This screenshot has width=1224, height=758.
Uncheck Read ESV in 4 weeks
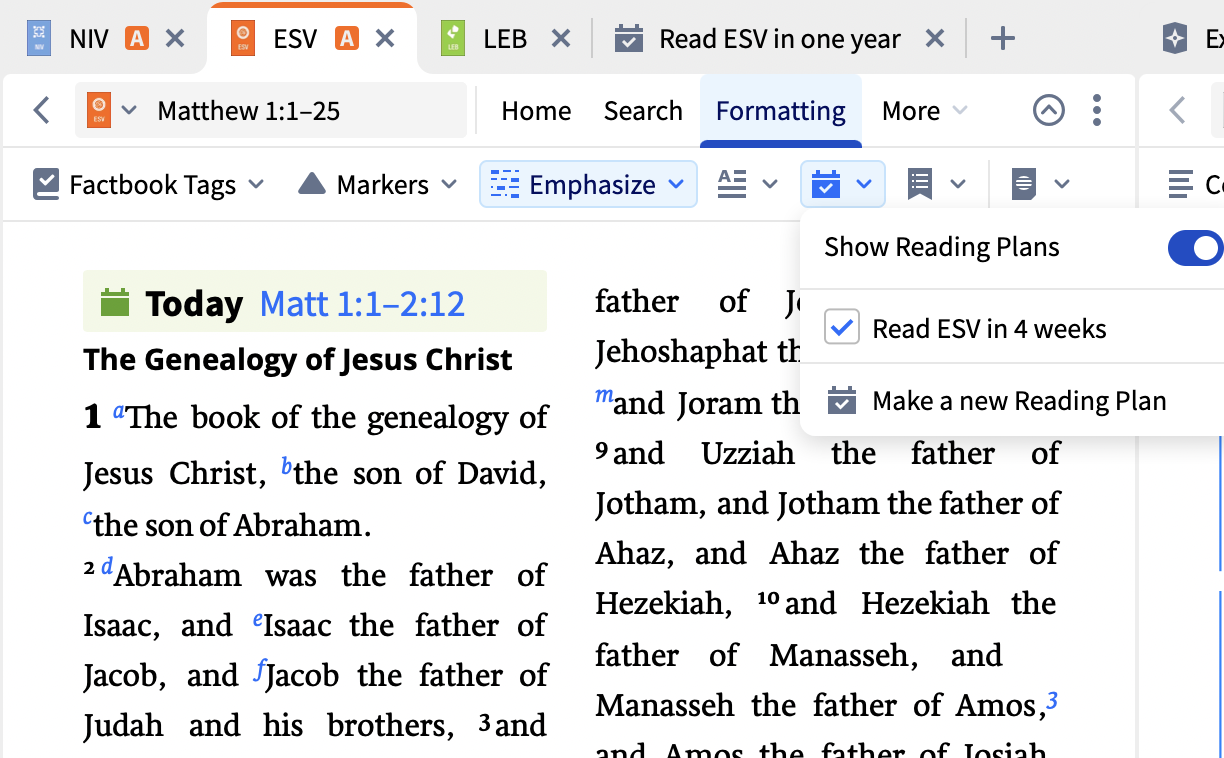[842, 326]
